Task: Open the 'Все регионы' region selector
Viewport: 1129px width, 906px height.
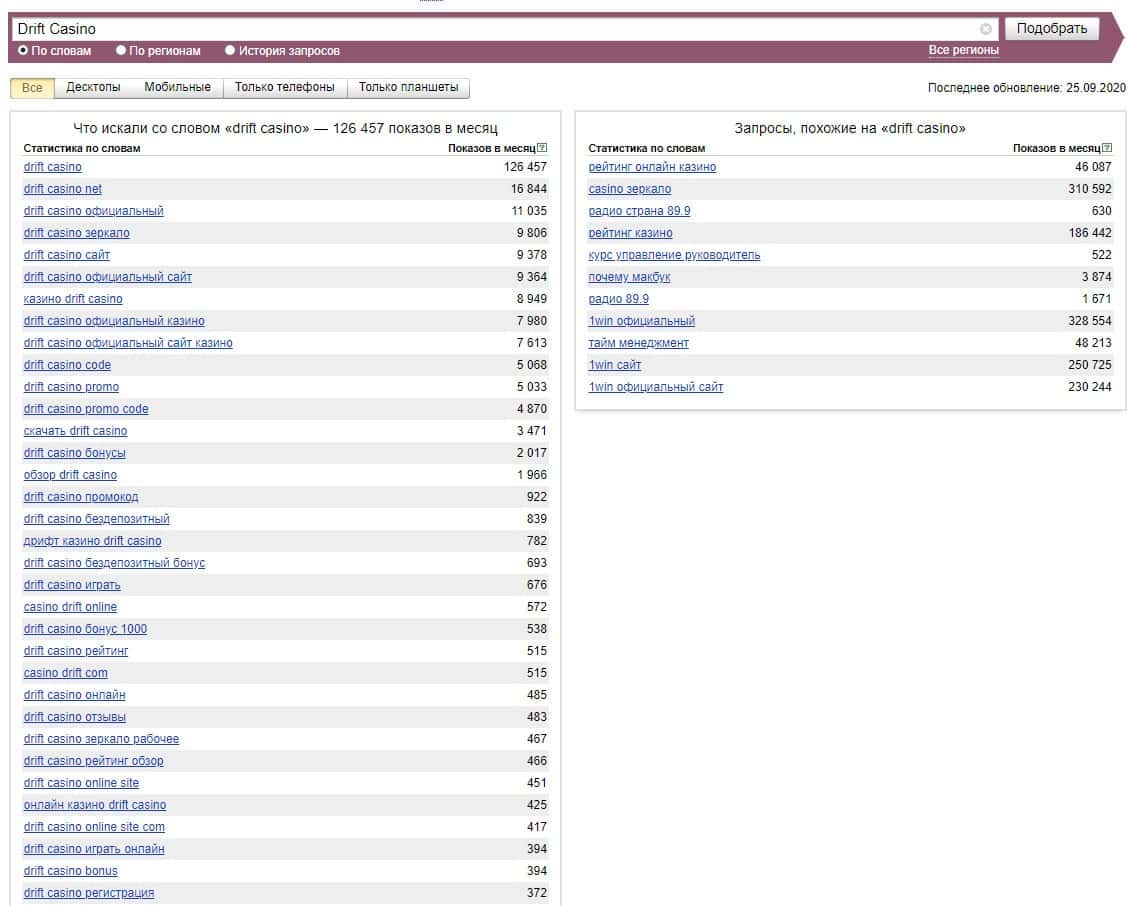Action: 963,50
